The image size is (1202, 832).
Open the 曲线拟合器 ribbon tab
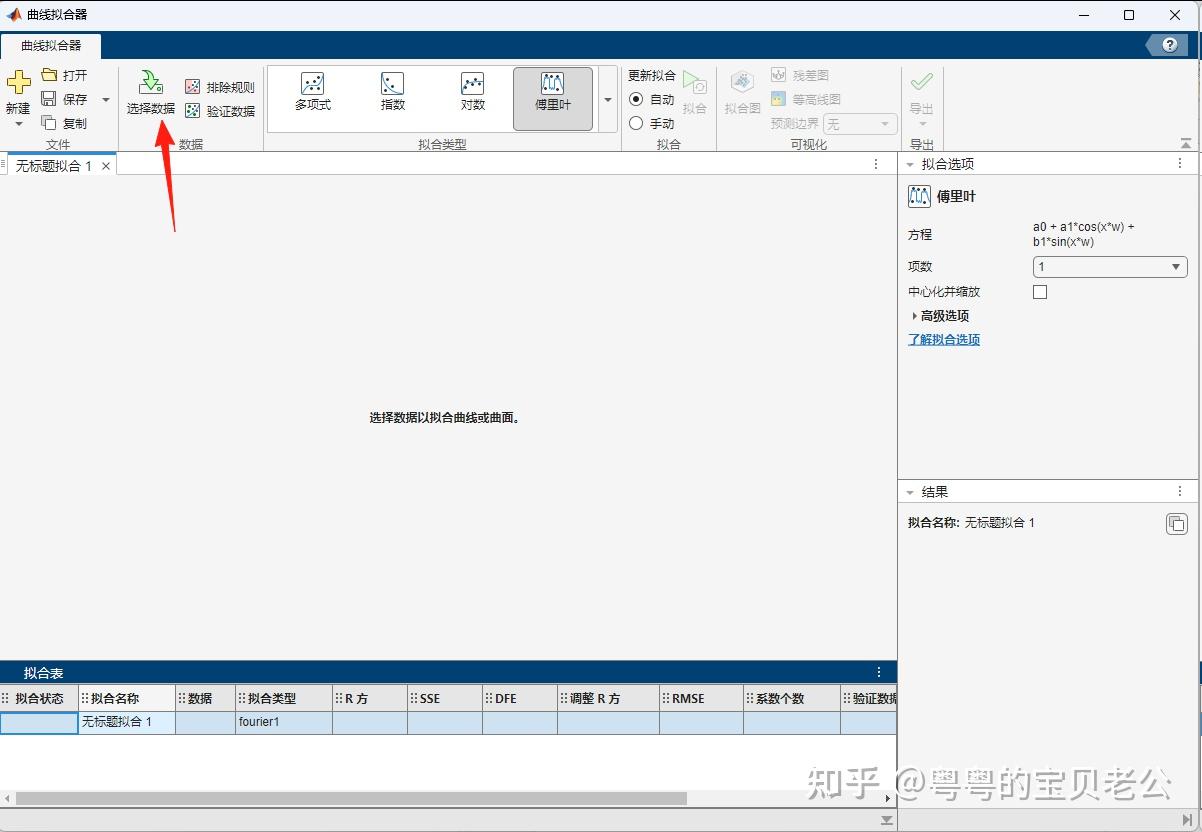48,46
